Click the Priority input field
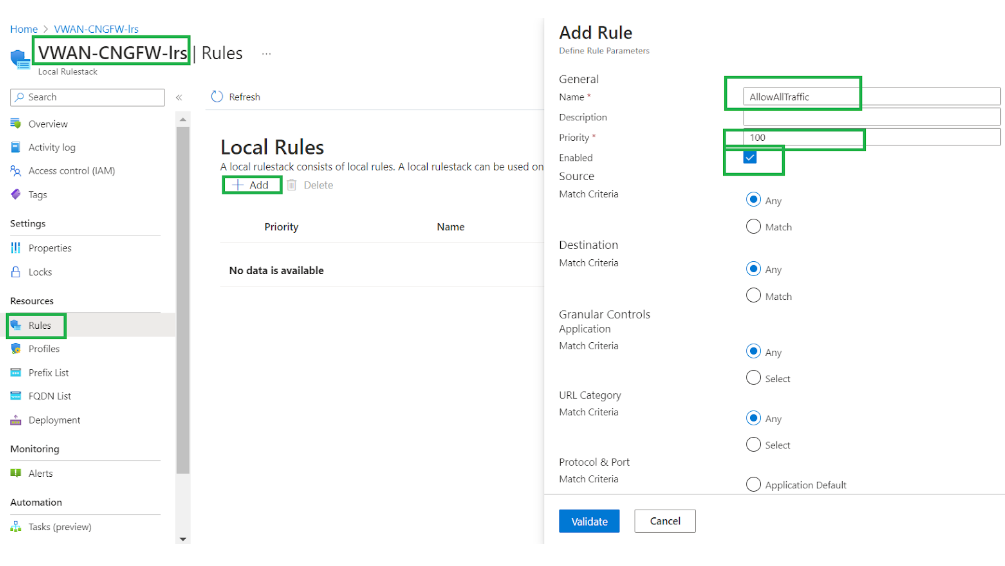This screenshot has height=566, width=1005. (870, 137)
